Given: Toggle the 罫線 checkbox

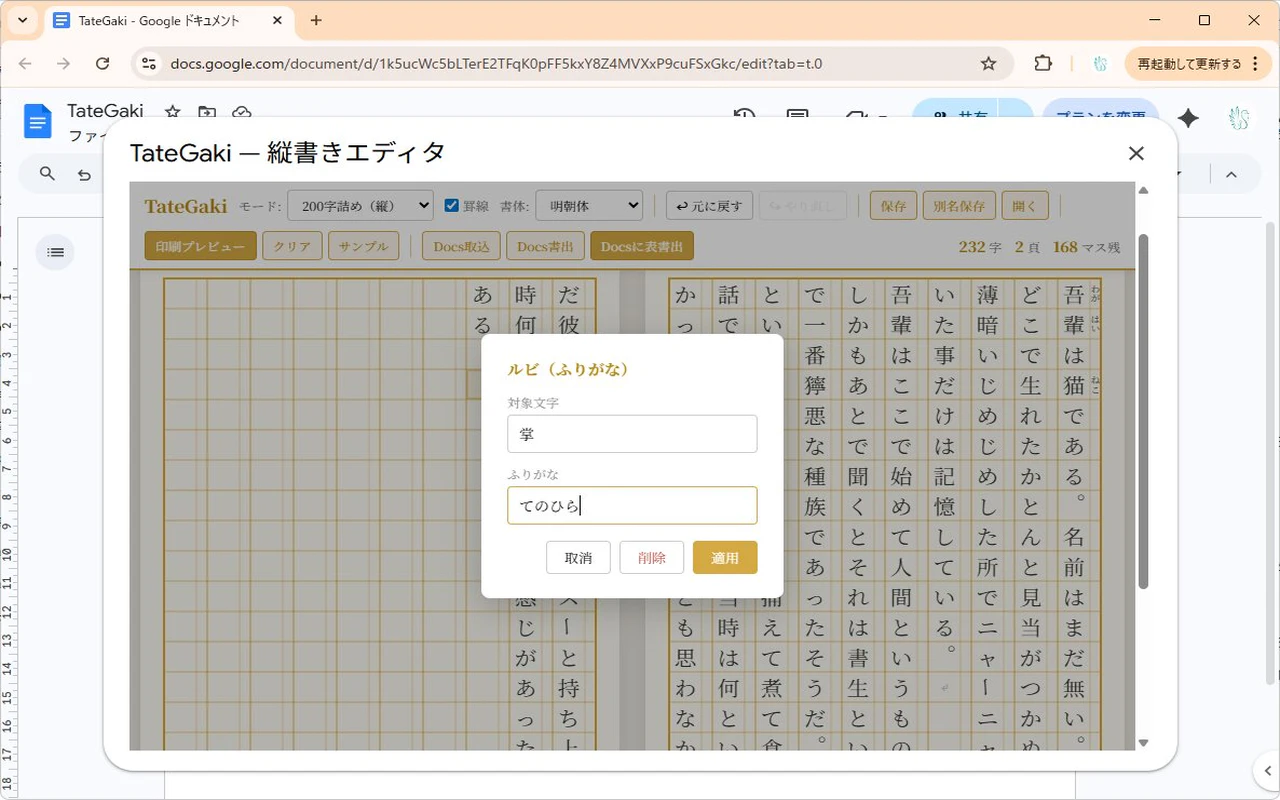Looking at the screenshot, I should 452,206.
